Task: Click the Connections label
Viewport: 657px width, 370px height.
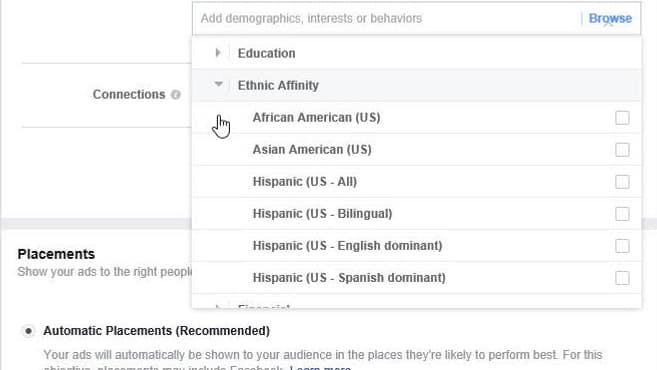Action: click(x=129, y=94)
